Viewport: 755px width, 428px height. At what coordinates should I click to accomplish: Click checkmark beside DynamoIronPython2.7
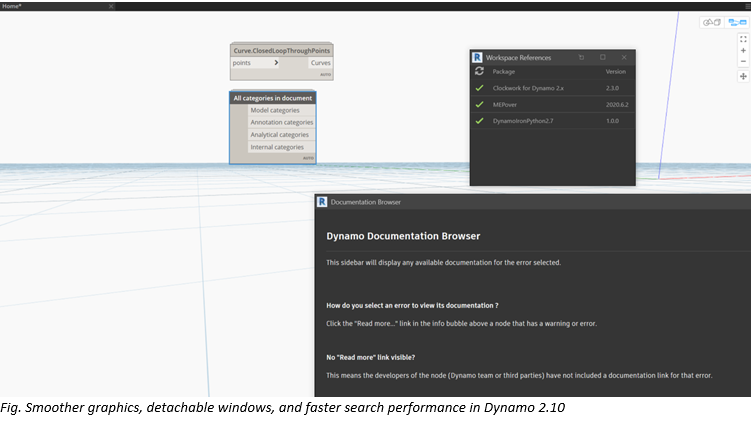(x=479, y=121)
